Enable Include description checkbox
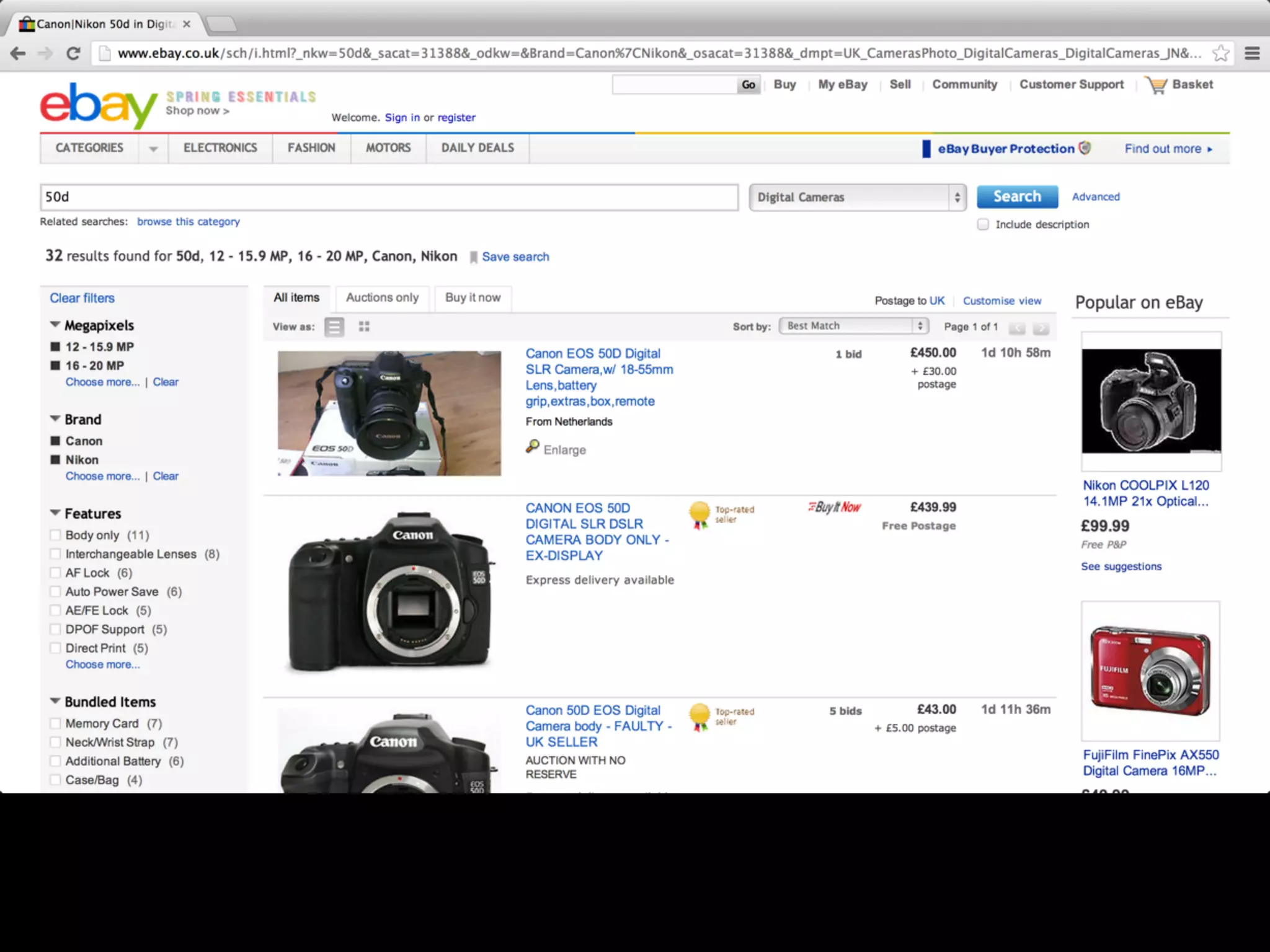 coord(983,224)
